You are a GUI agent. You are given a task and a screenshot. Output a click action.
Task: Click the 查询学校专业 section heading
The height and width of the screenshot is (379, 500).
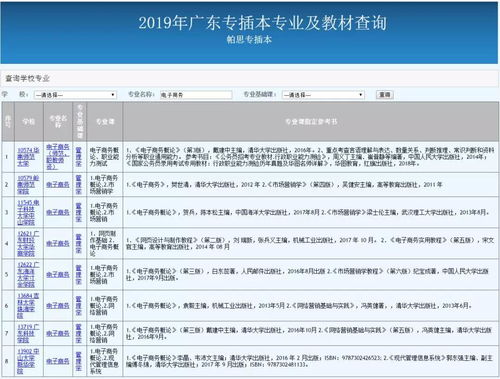coord(27,79)
